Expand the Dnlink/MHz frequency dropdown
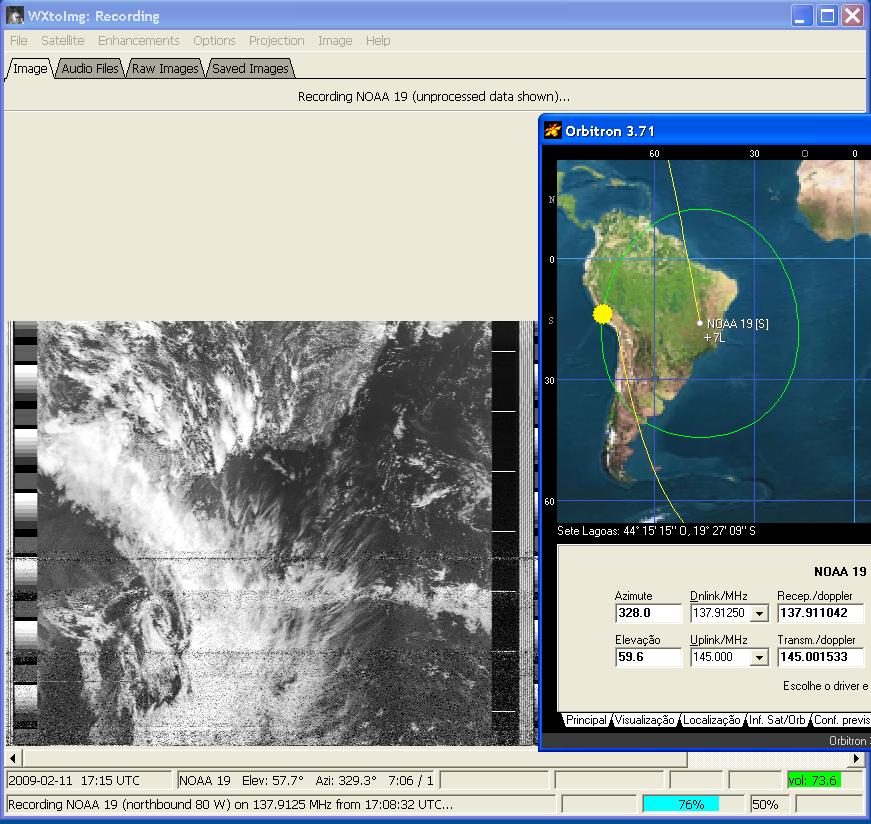This screenshot has height=824, width=871. tap(758, 613)
